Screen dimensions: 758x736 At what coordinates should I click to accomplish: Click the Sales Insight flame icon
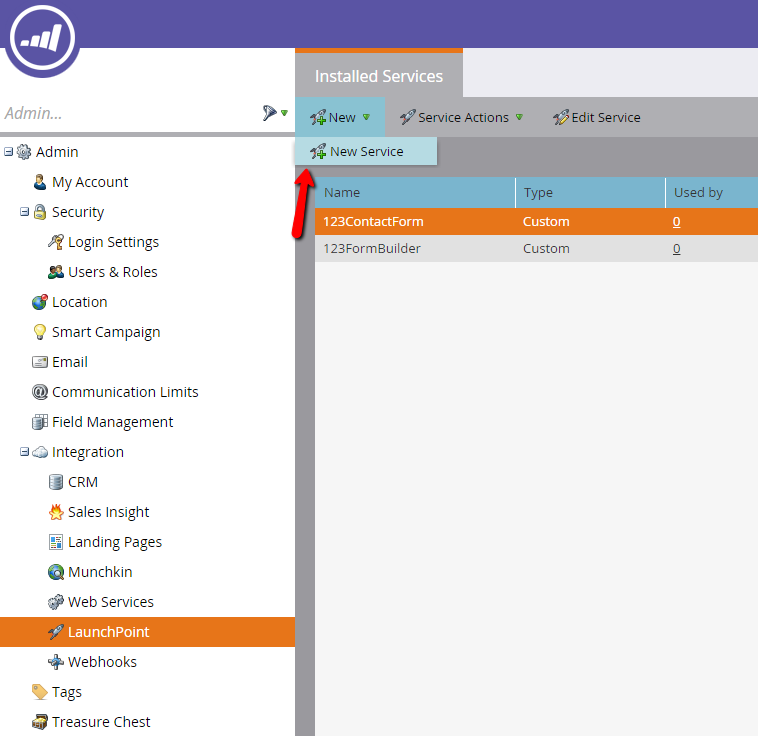coord(56,512)
